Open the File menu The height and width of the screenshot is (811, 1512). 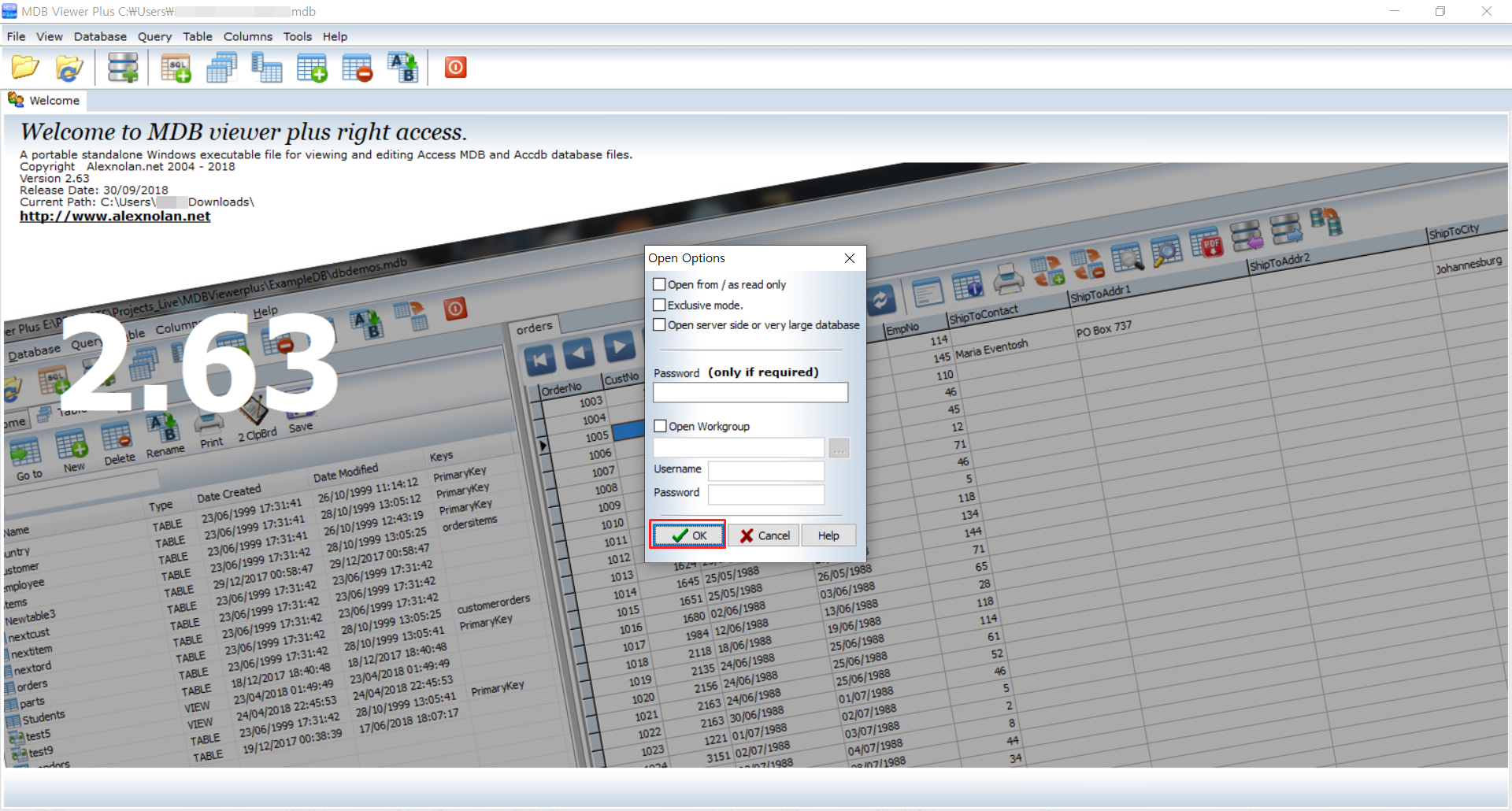[16, 36]
